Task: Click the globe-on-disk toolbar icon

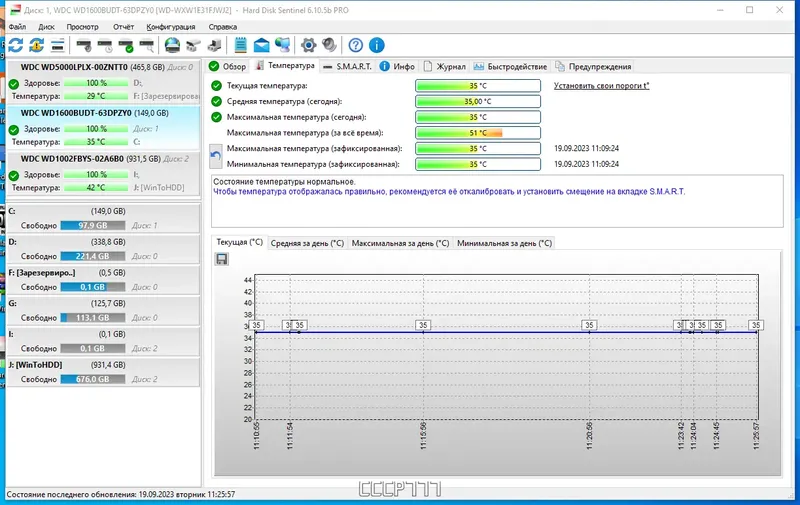Action: [x=172, y=45]
